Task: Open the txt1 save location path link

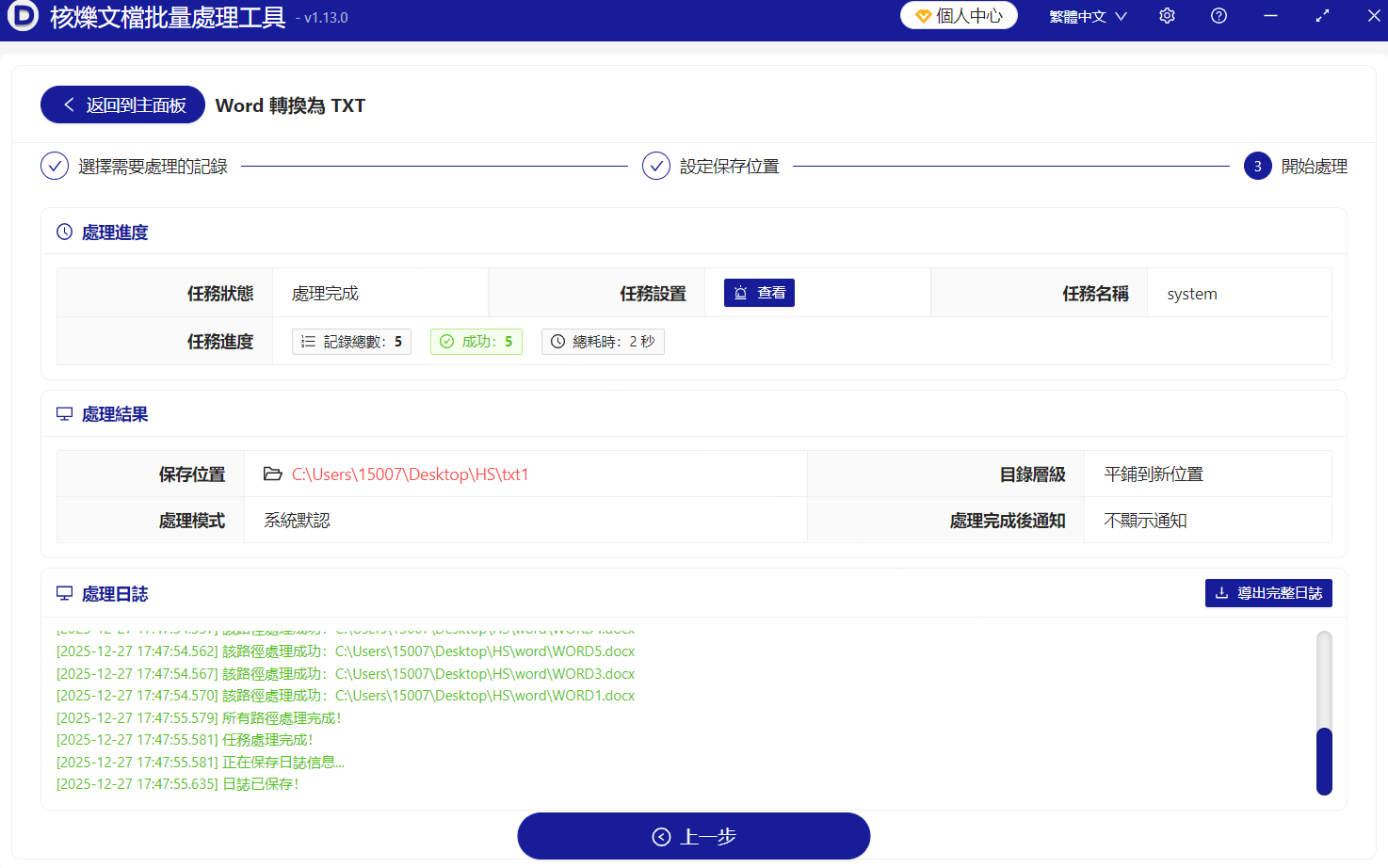Action: point(407,474)
